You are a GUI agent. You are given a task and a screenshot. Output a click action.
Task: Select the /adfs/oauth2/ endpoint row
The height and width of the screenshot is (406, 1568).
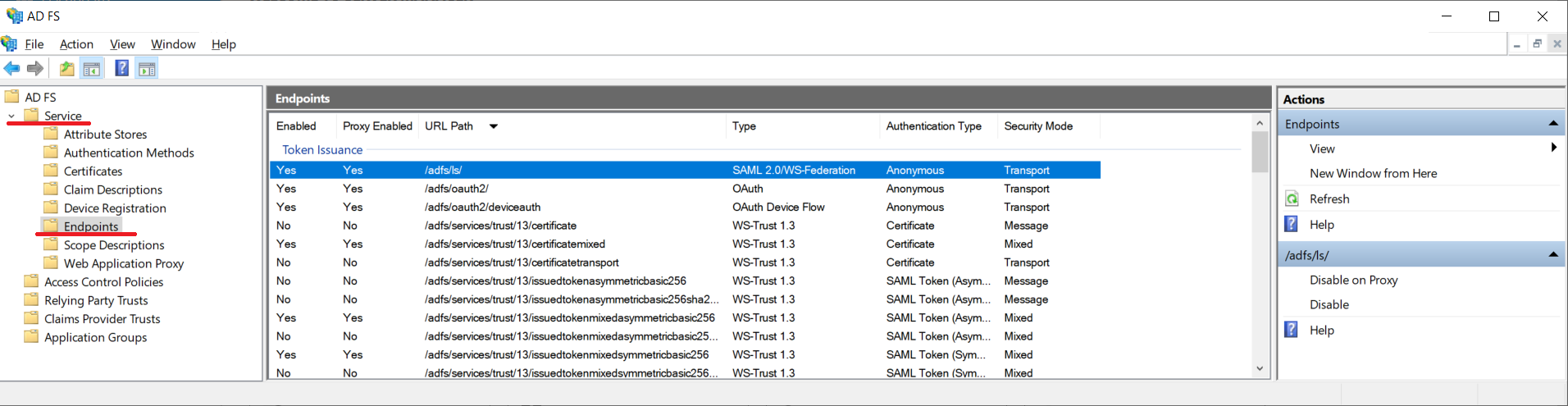[x=685, y=189]
